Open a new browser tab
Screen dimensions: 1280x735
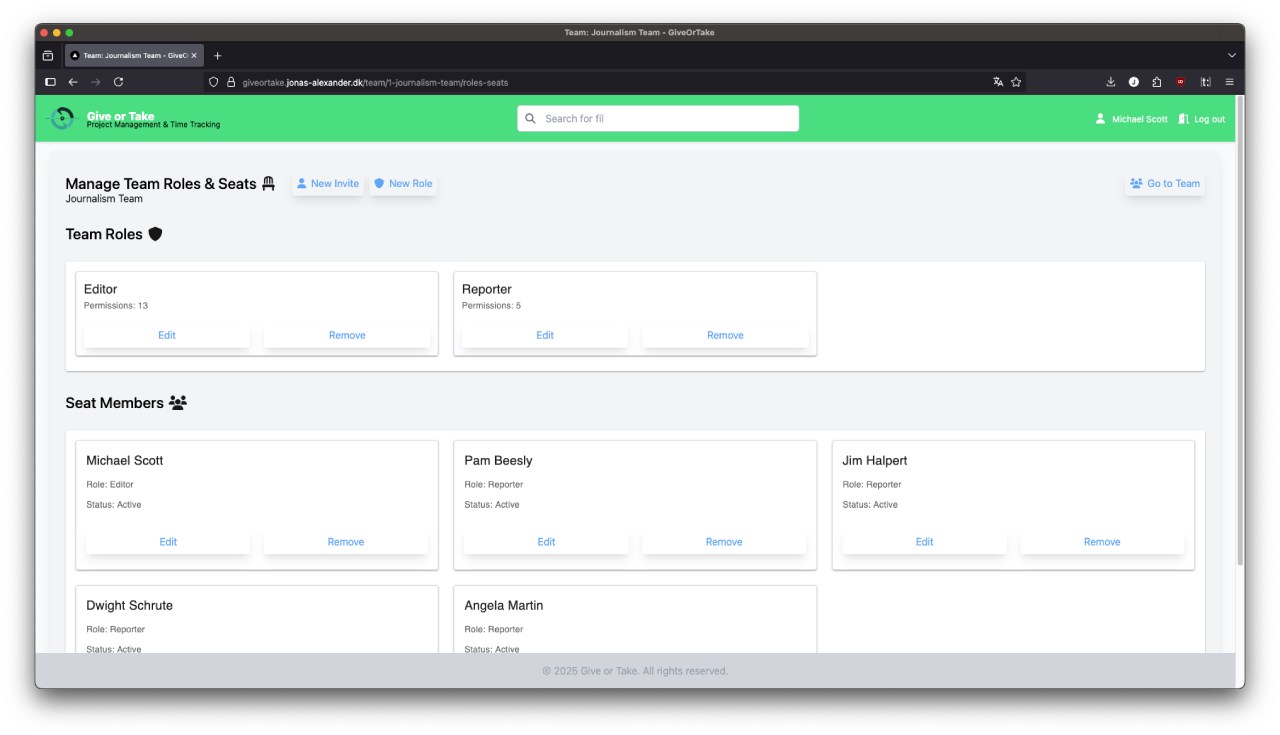click(217, 56)
